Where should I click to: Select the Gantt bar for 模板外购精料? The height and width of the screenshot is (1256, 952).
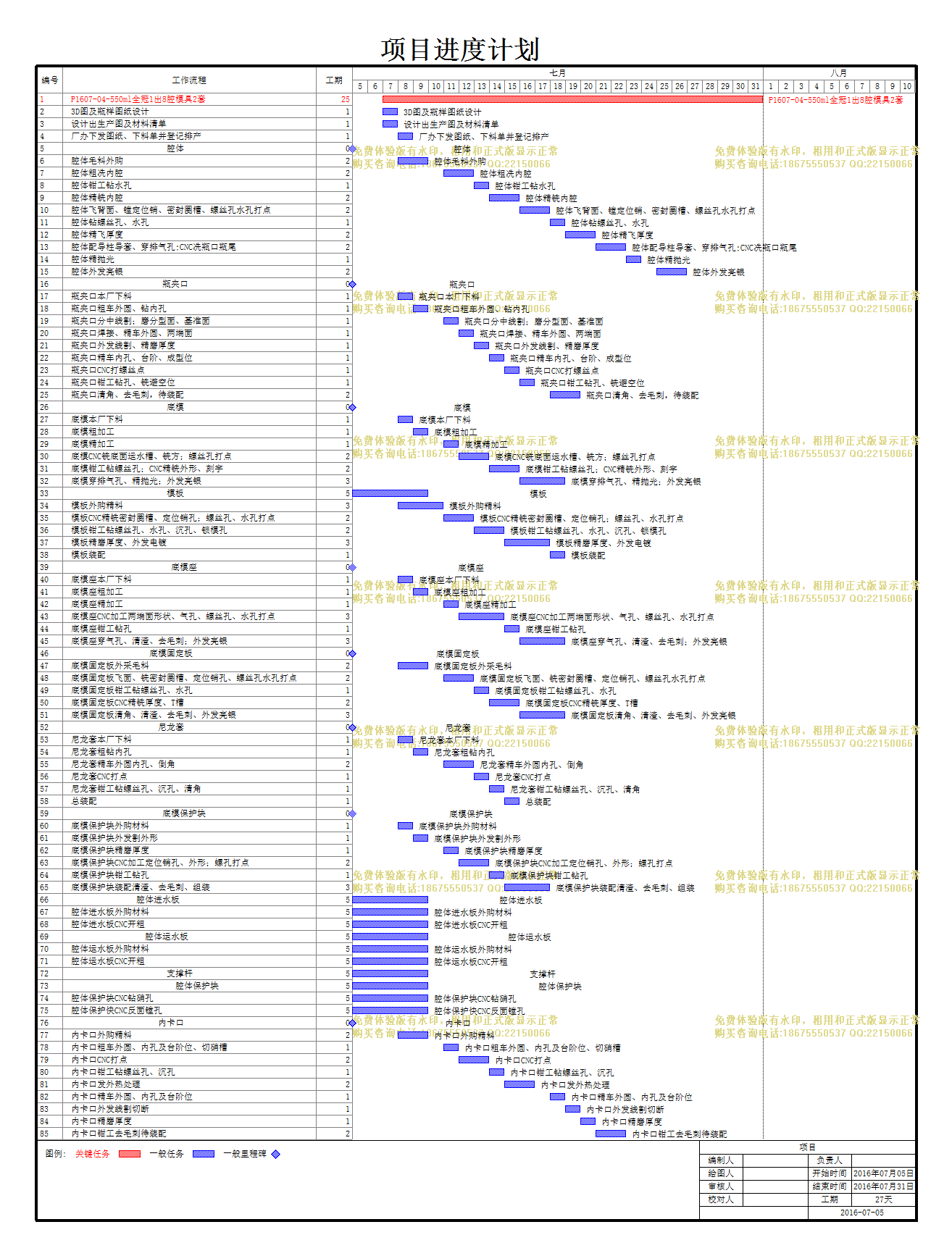tap(420, 506)
